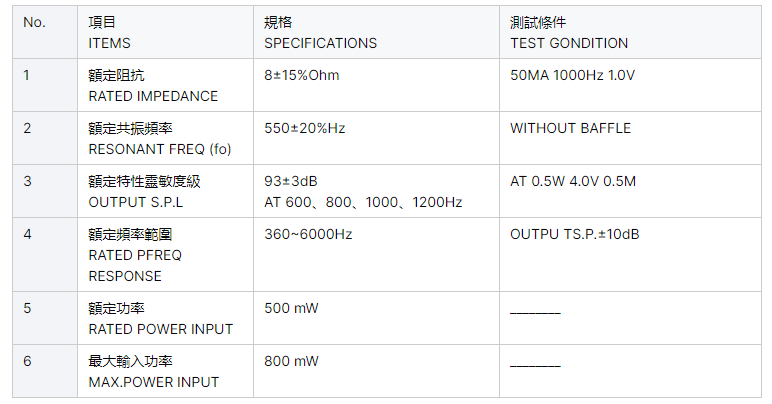Viewport: 772px width, 404px height.
Task: Select the 8±15%Ohm specification text
Action: coord(302,75)
